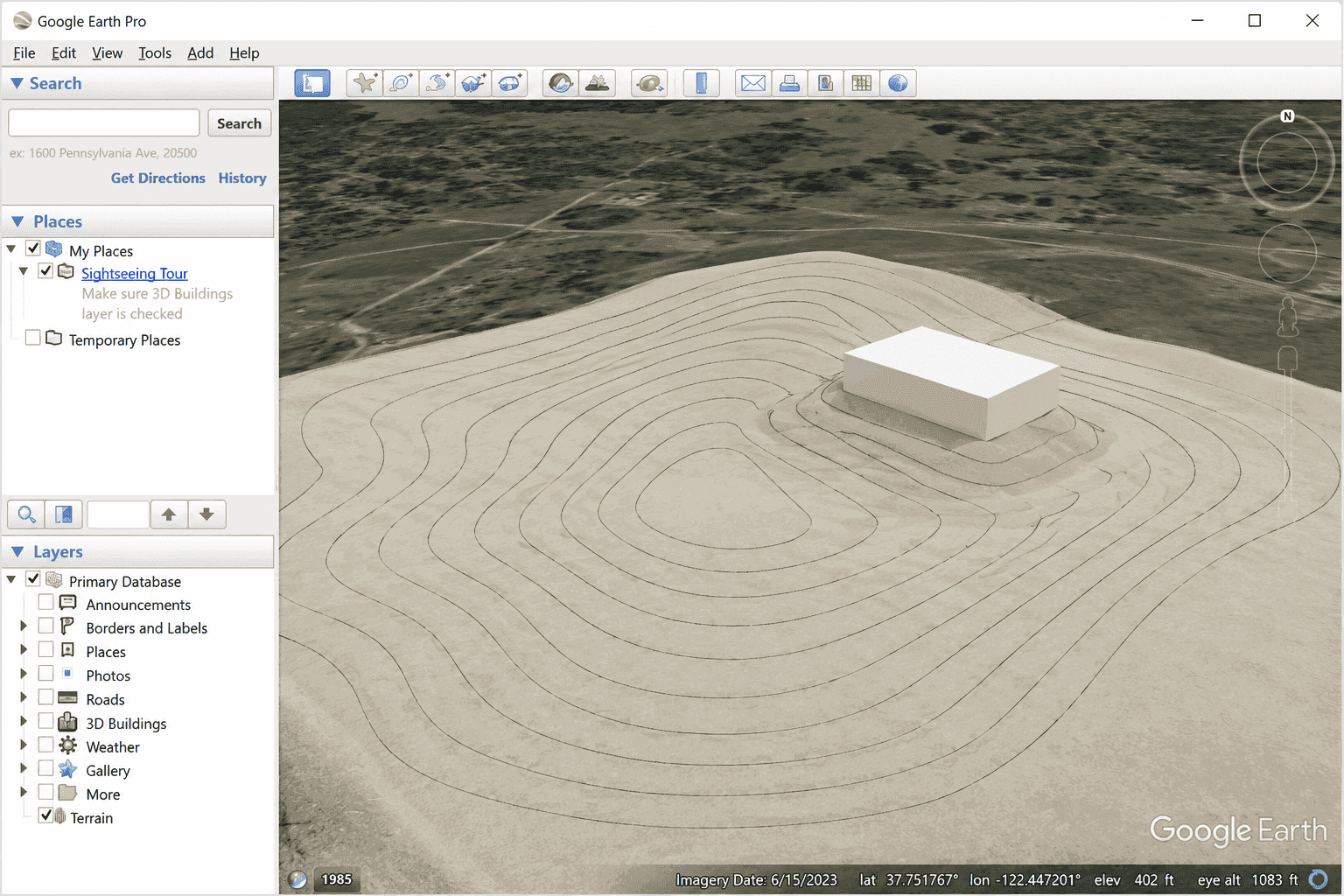Click the Places filter text field
Viewport: 1344px width, 896px height.
(118, 514)
